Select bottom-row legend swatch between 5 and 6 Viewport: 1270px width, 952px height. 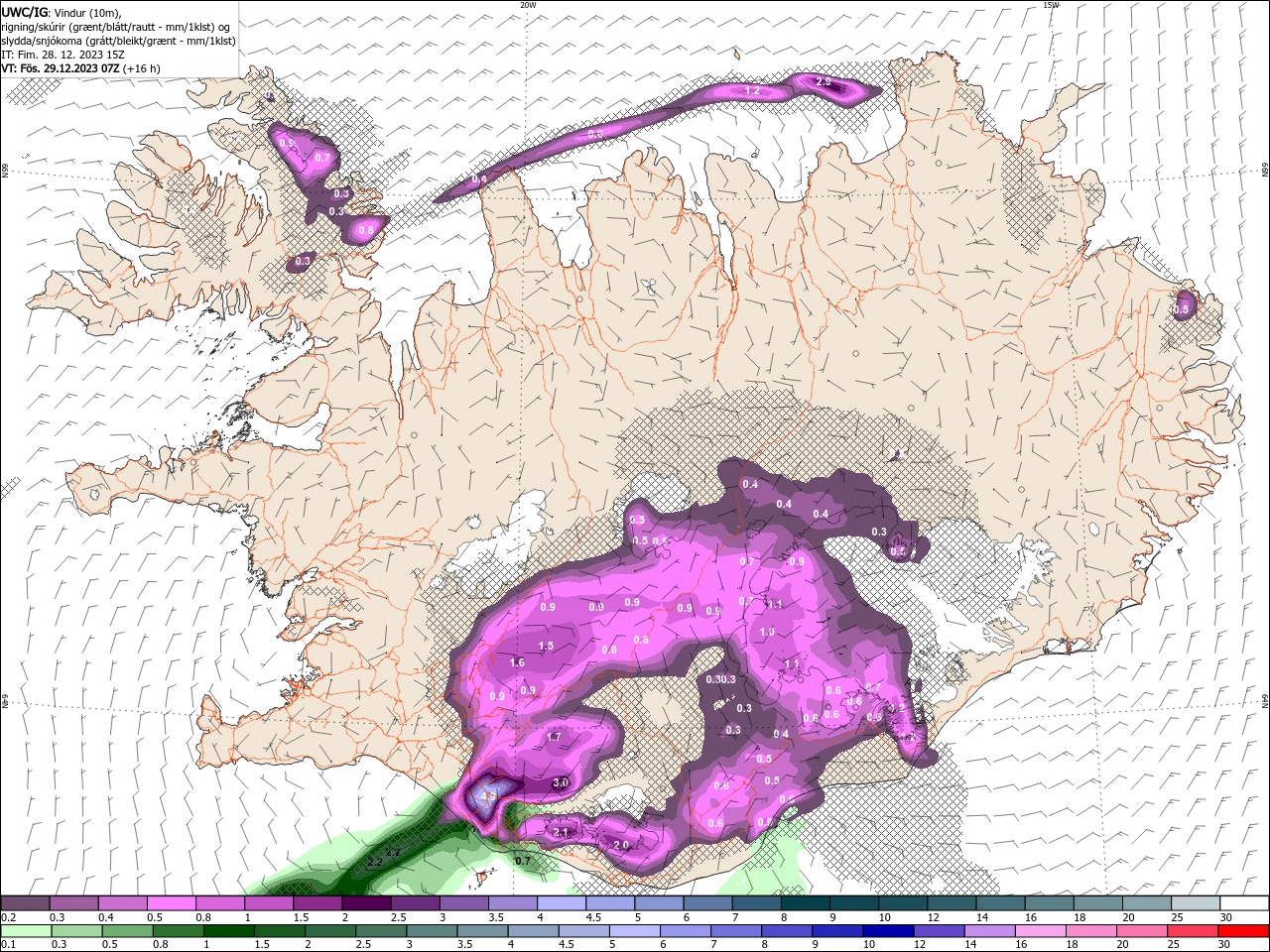(636, 930)
